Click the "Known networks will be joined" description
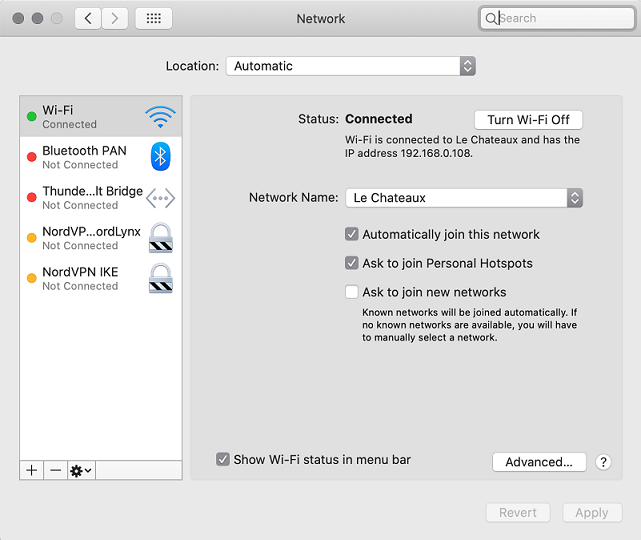This screenshot has height=540, width=641. point(469,325)
